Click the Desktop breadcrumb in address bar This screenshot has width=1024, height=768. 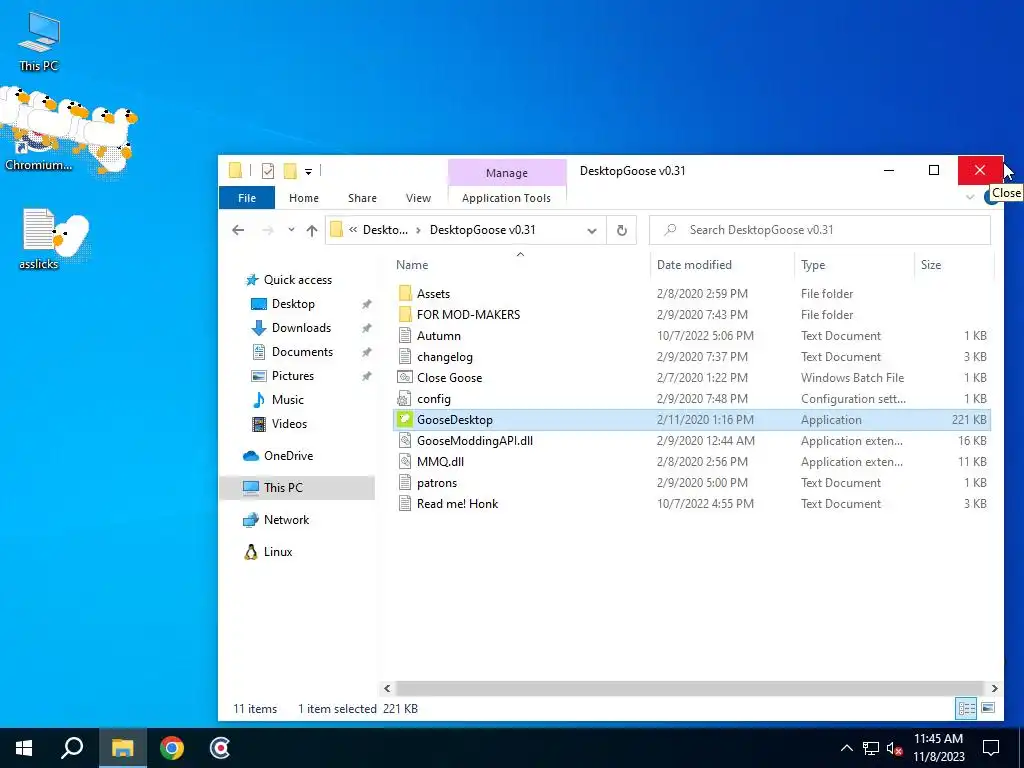(385, 230)
